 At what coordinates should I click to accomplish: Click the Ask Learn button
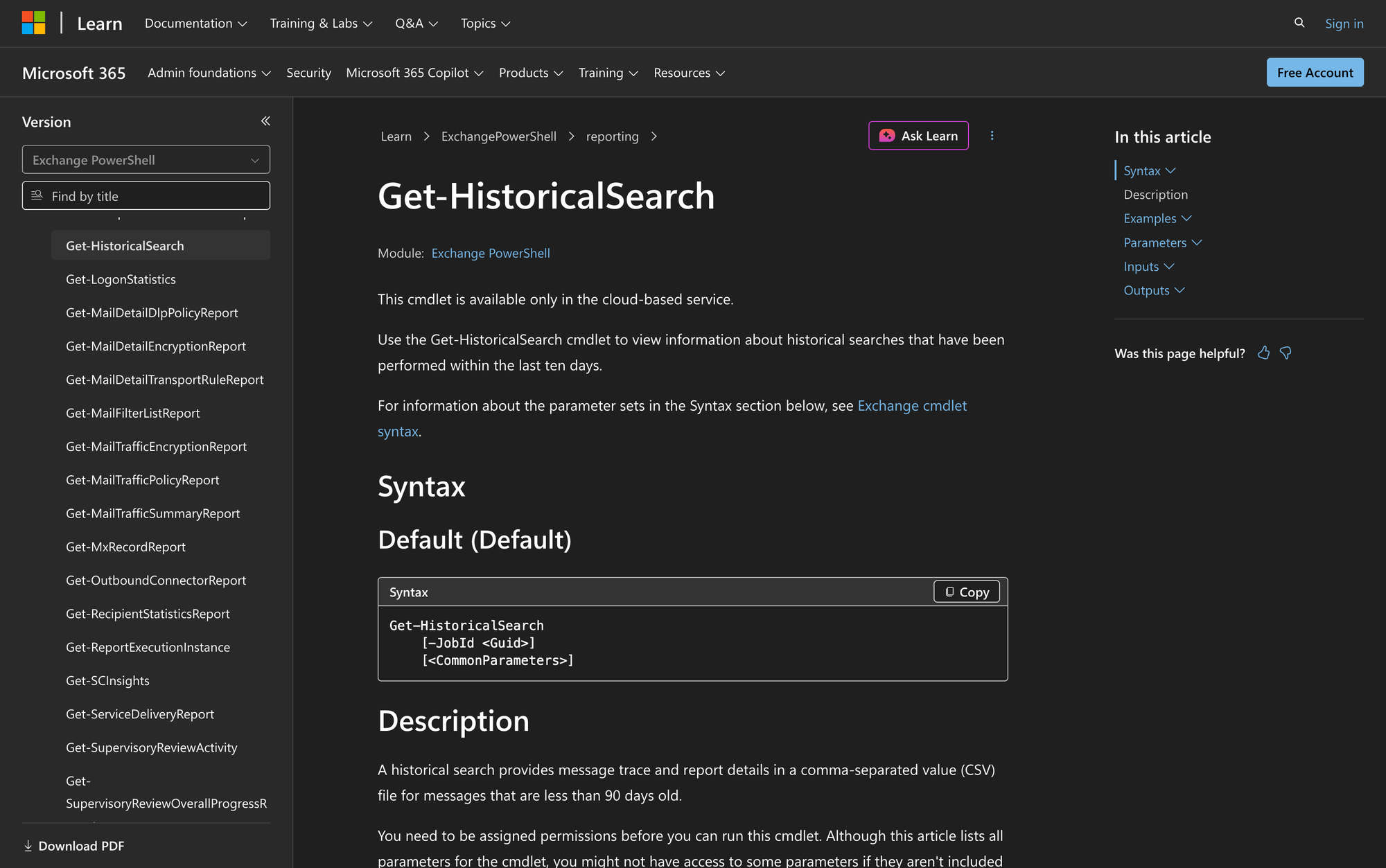tap(918, 136)
